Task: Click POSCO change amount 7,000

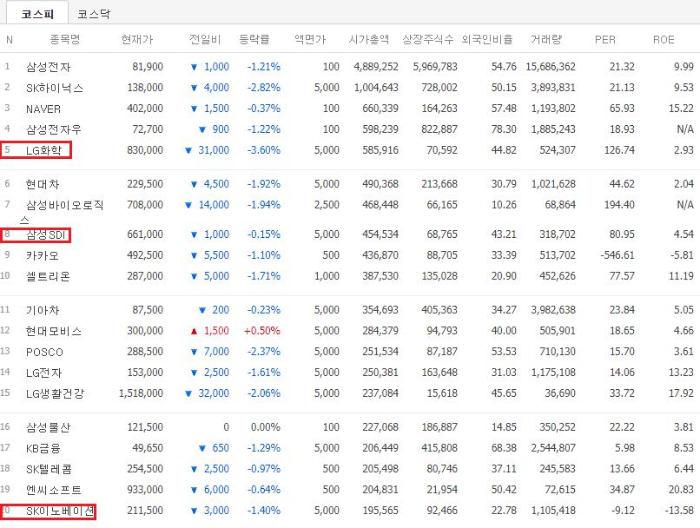Action: click(x=217, y=352)
